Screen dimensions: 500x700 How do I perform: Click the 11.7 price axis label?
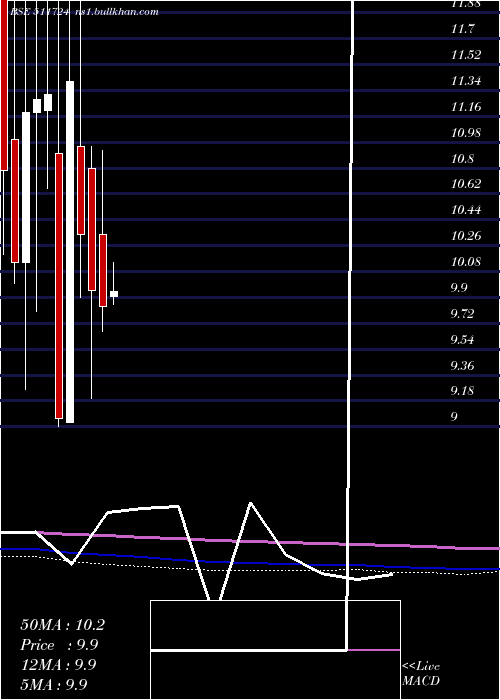tap(463, 30)
